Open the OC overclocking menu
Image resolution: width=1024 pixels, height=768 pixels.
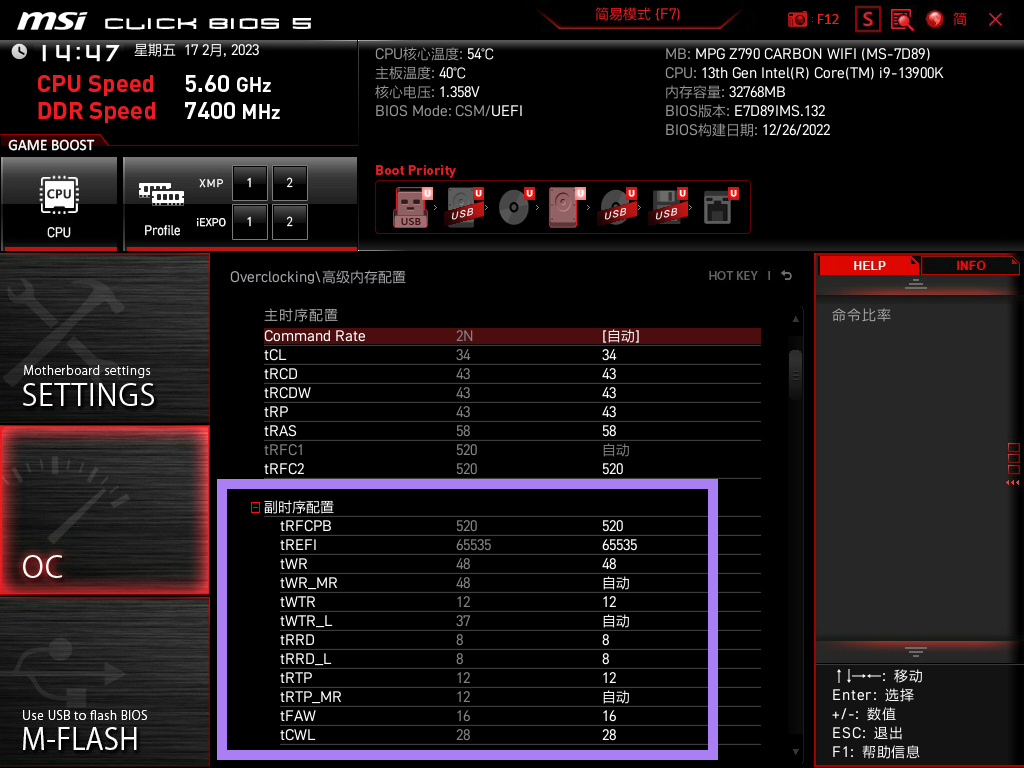point(104,510)
